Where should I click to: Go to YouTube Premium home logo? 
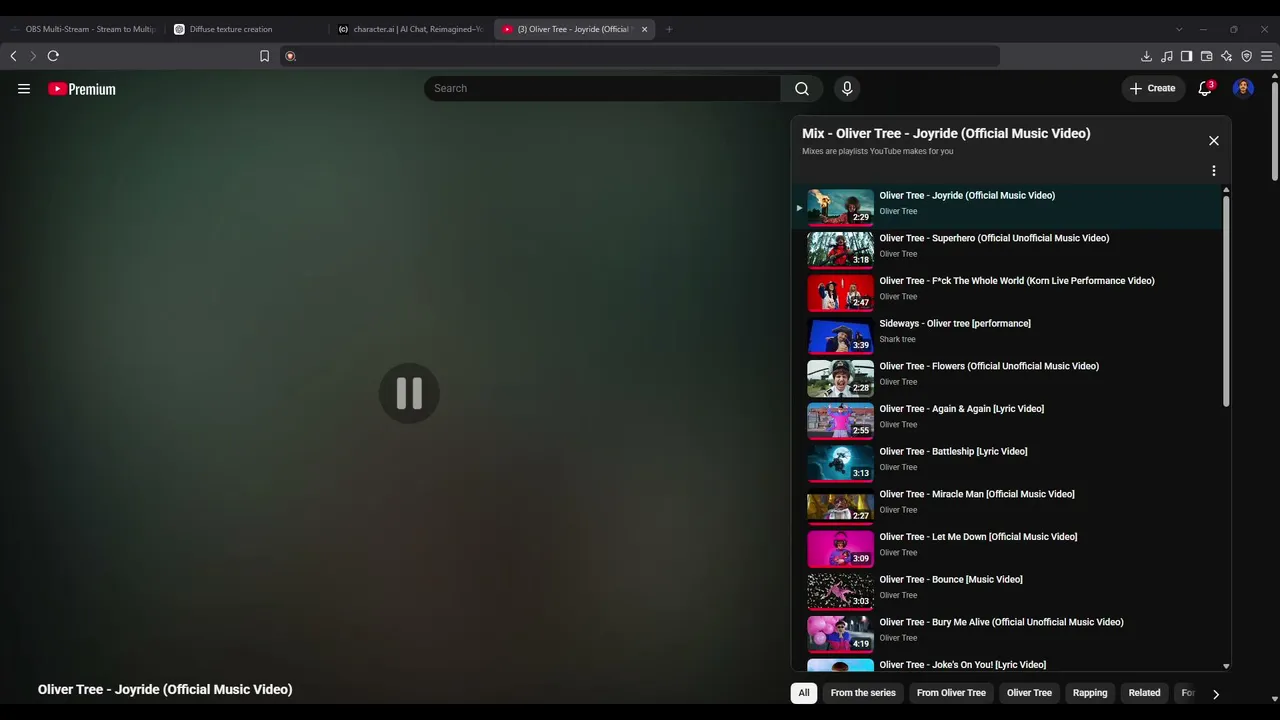(x=82, y=89)
